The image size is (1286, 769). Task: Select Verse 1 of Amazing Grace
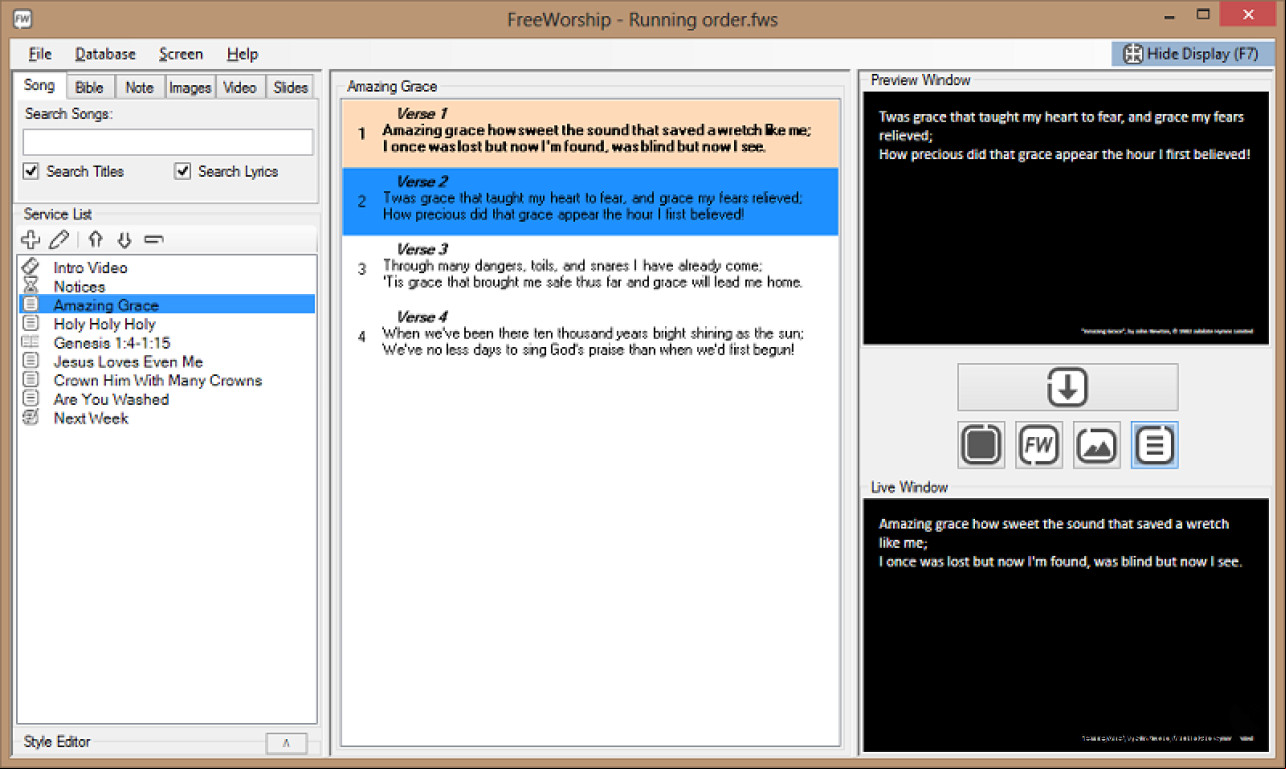[x=590, y=133]
